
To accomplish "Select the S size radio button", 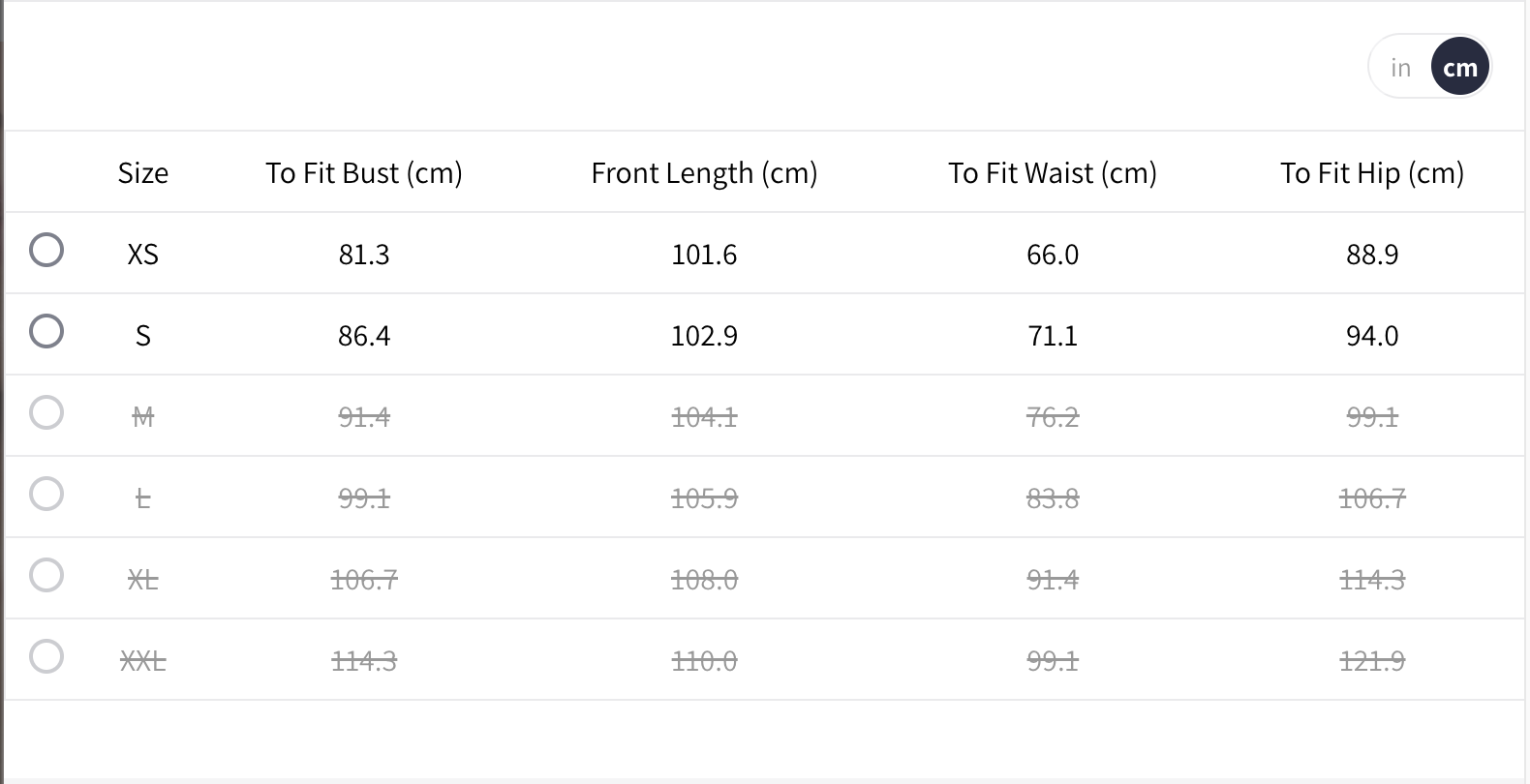I will 46,331.
